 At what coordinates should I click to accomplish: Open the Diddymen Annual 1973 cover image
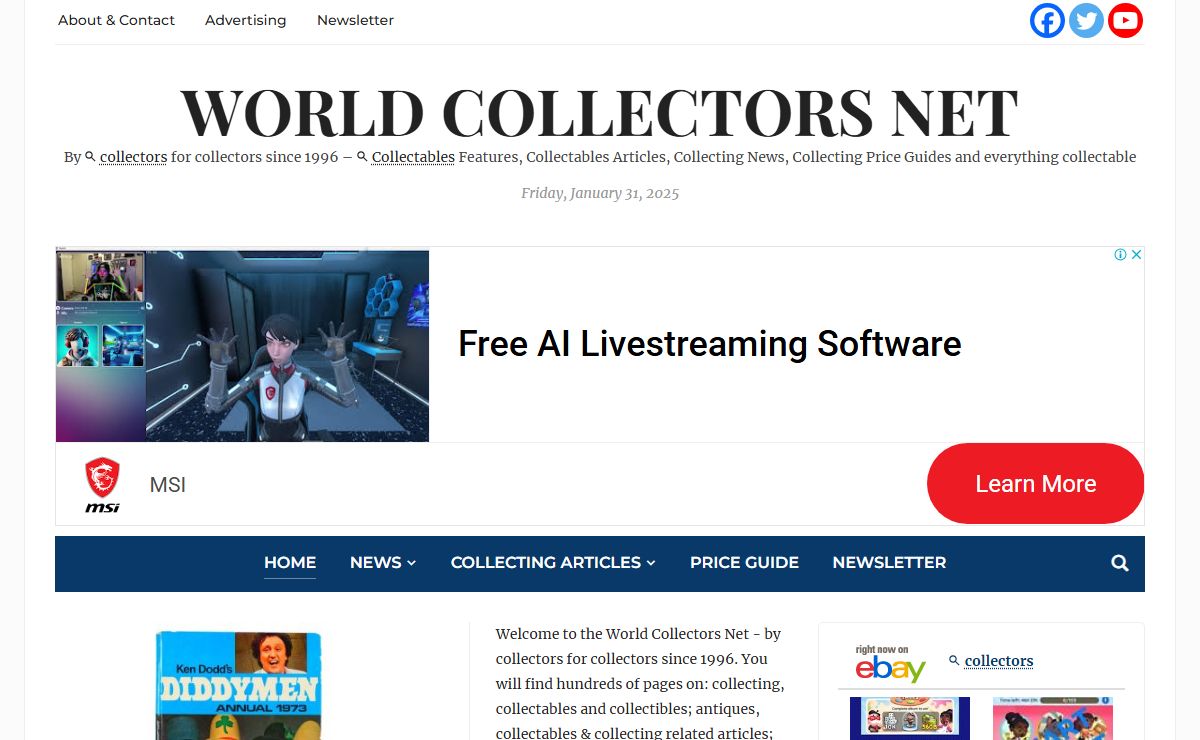(239, 685)
